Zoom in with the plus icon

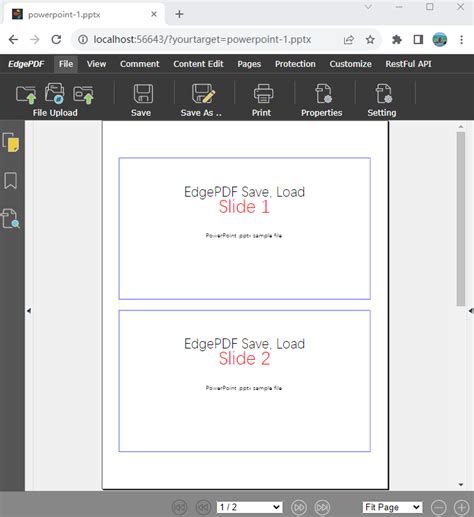coord(462,507)
